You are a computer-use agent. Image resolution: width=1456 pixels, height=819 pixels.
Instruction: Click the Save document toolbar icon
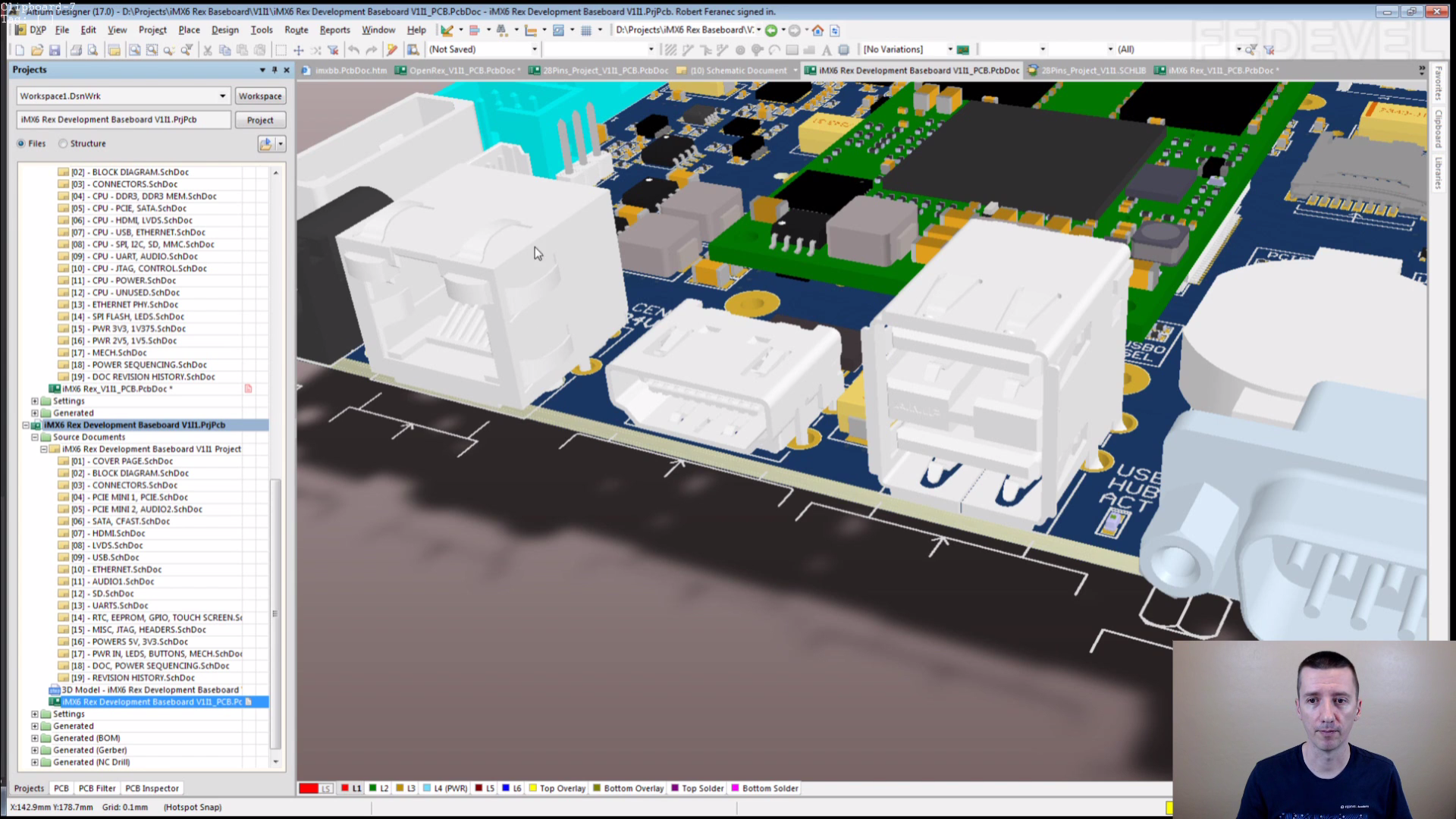pyautogui.click(x=55, y=50)
